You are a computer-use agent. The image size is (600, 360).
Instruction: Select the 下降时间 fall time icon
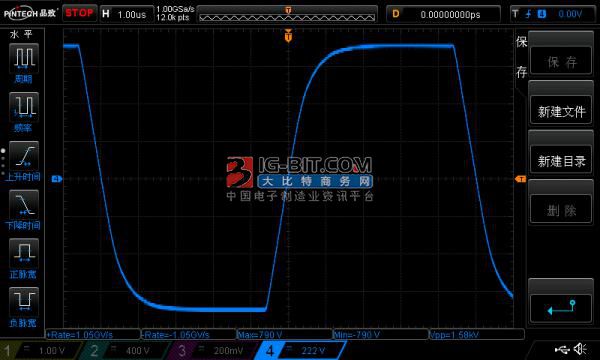[x=24, y=204]
